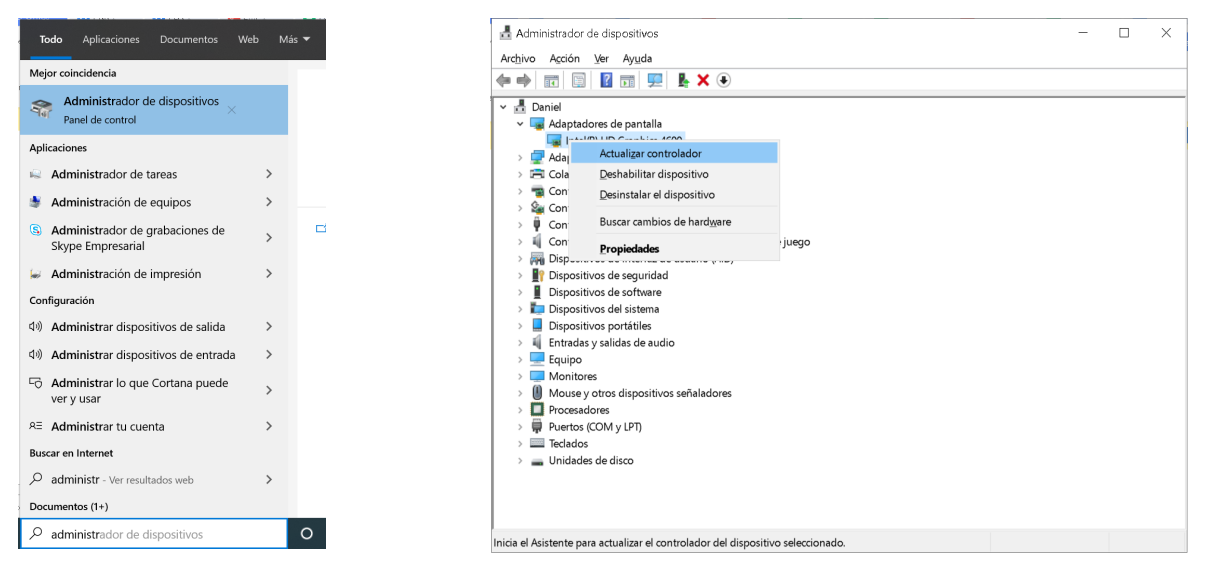Image resolution: width=1213 pixels, height=565 pixels.
Task: Open the Administrador de tareas chevron arrow
Action: pyautogui.click(x=269, y=174)
